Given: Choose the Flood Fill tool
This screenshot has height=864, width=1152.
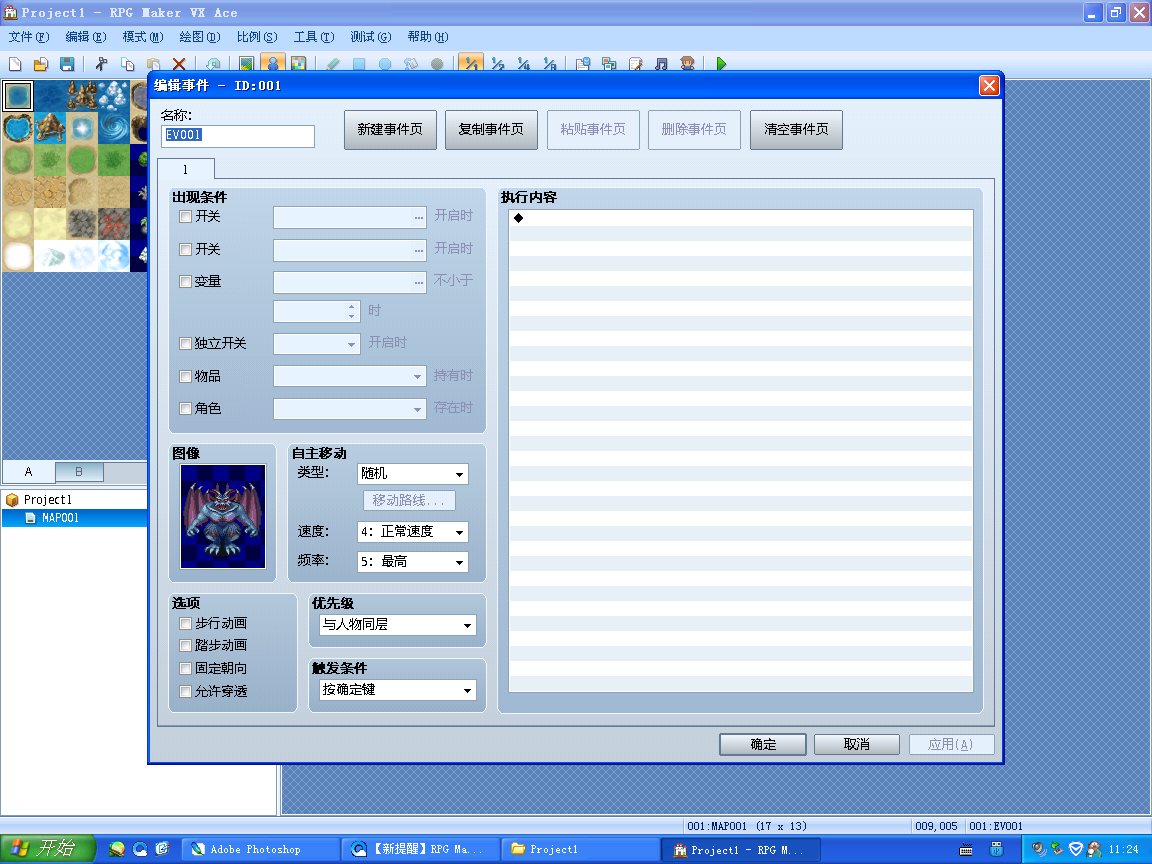Looking at the screenshot, I should [411, 64].
